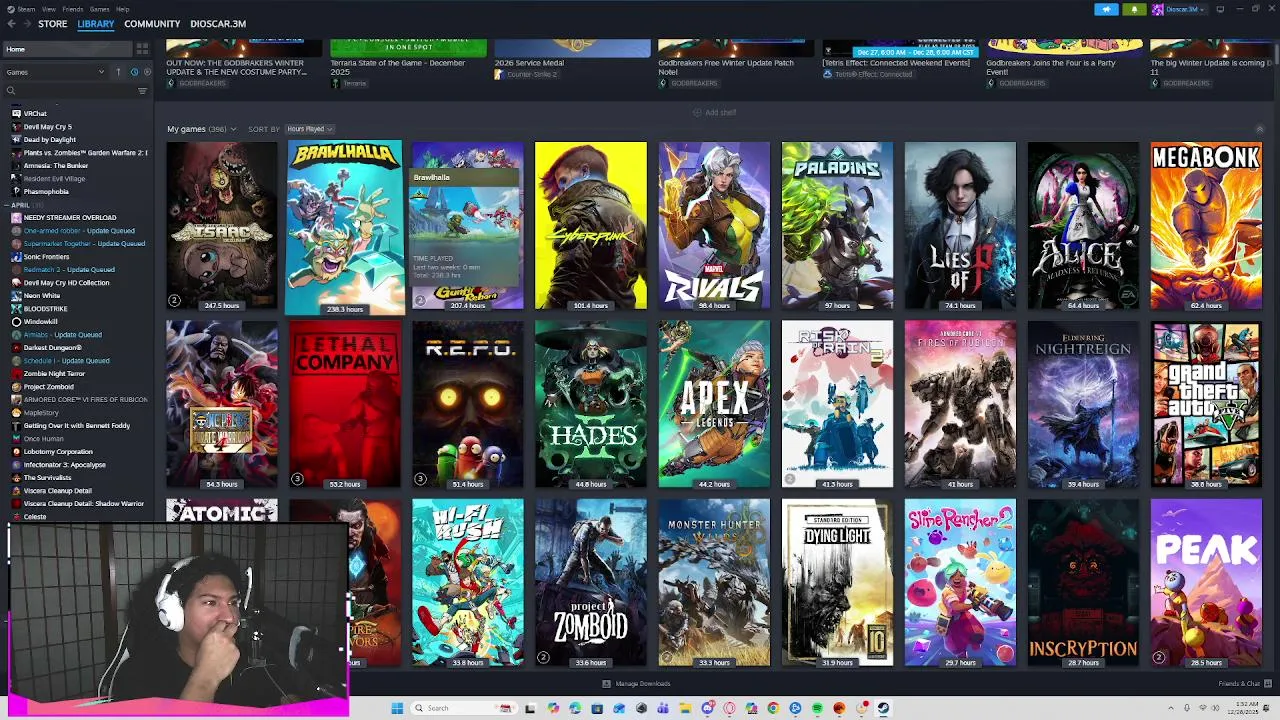This screenshot has width=1280, height=720.
Task: Open the Games filter dropdown
Action: (x=55, y=72)
